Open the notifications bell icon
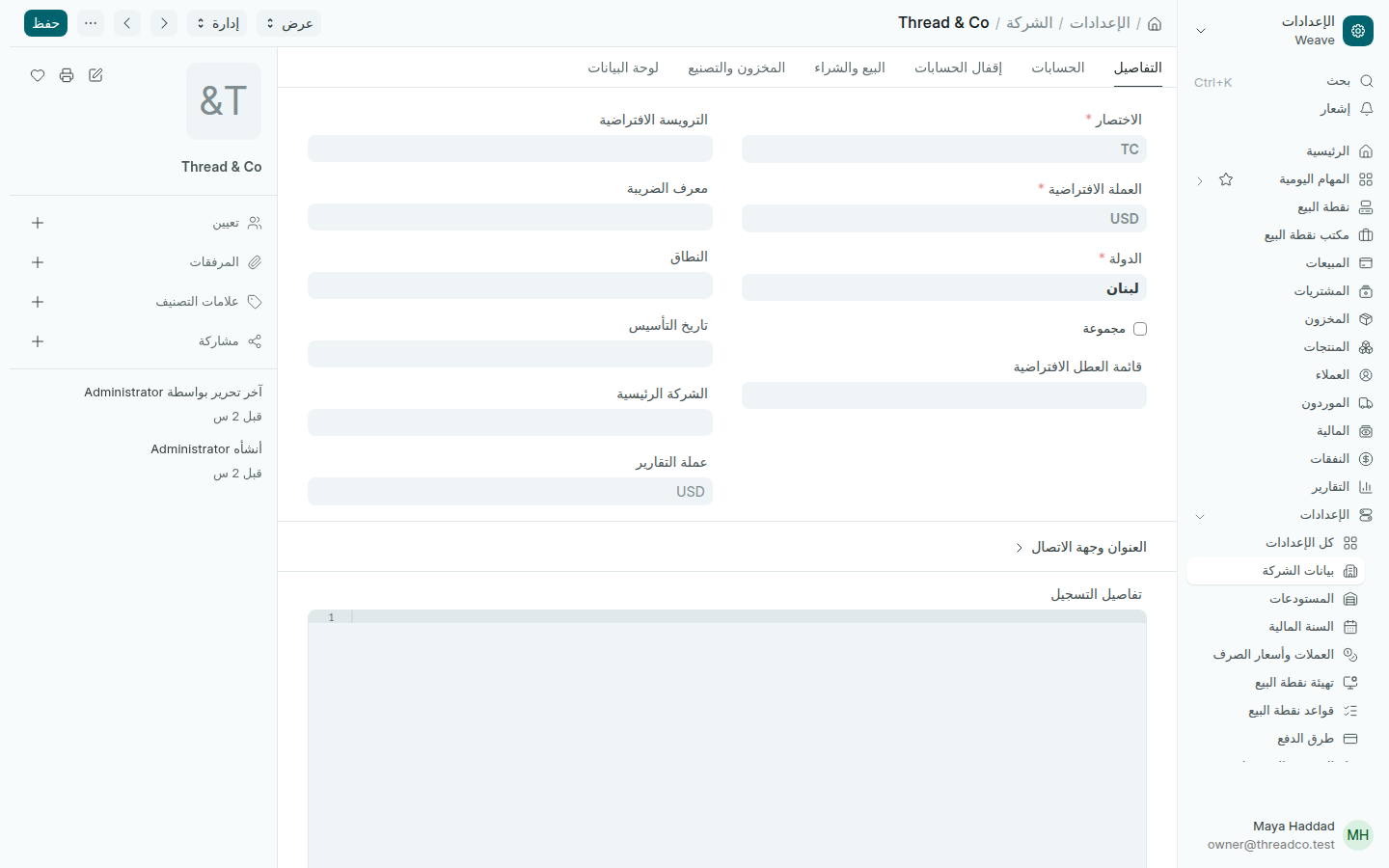 (1366, 109)
